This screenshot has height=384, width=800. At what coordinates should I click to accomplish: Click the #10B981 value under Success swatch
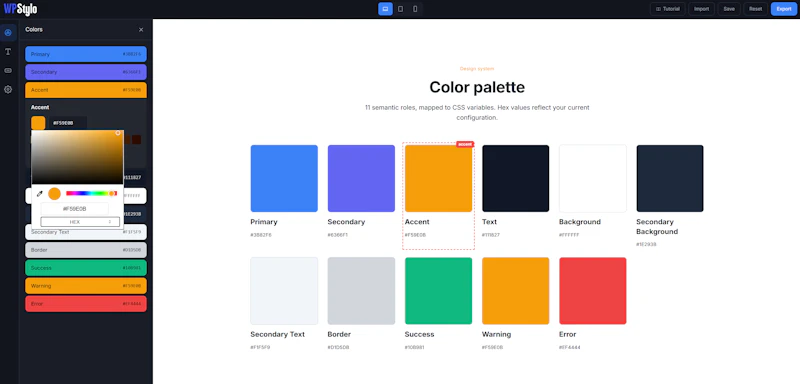415,347
